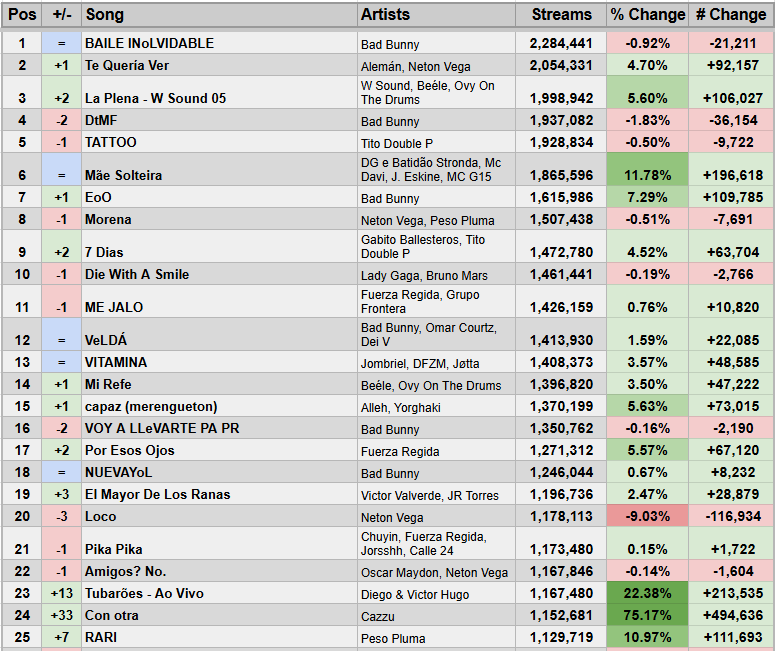Select the VeLDÁ song cell

tap(219, 335)
